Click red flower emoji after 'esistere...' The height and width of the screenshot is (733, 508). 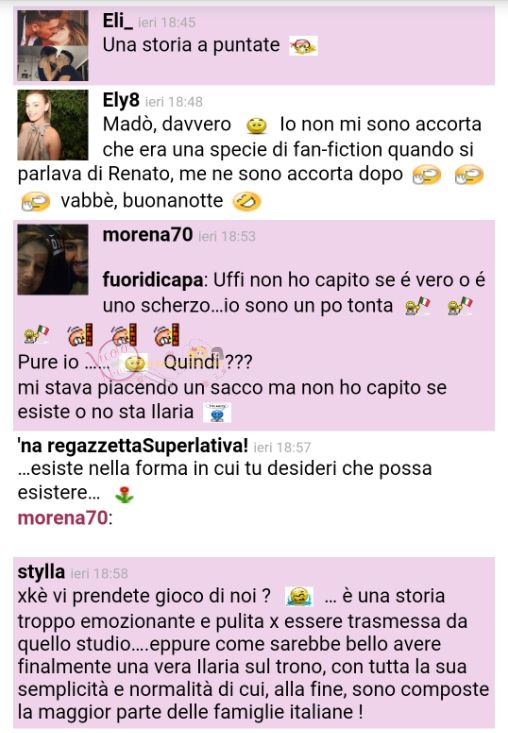[x=124, y=495]
